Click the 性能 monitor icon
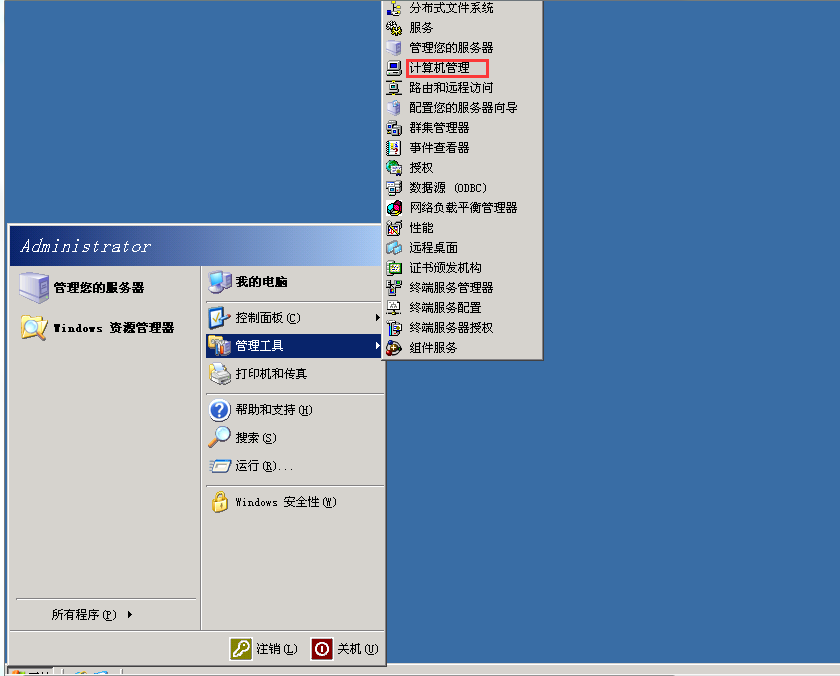Viewport: 840px width, 676px height. coord(394,228)
